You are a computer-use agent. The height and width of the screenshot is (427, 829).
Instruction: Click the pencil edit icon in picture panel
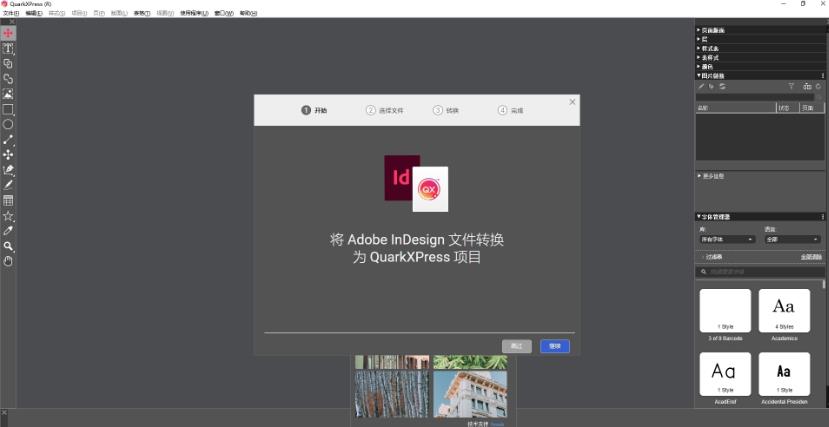tap(702, 86)
